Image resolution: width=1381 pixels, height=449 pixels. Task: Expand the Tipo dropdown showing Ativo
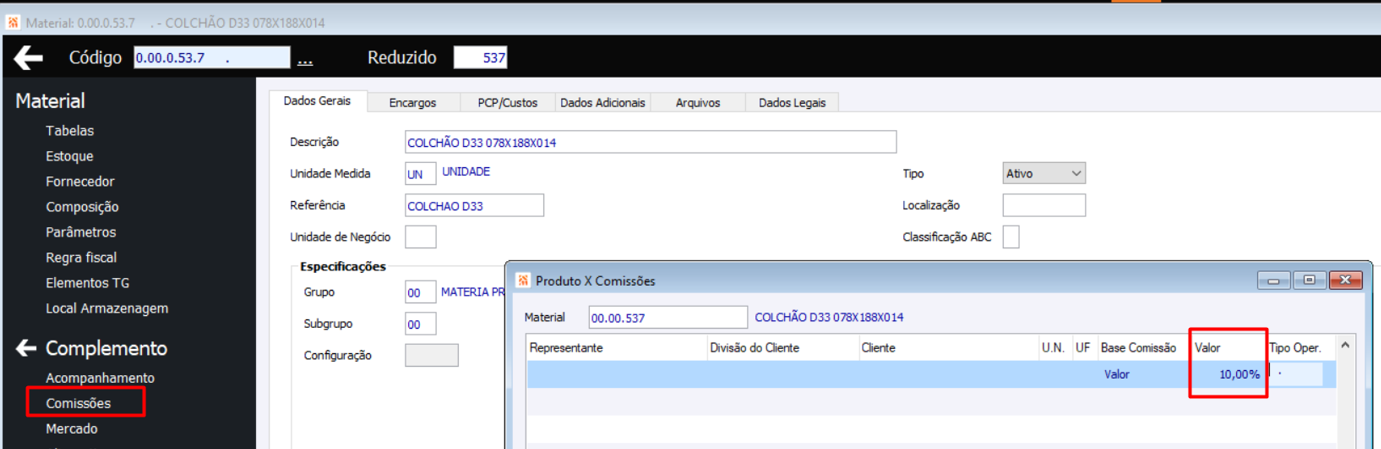1044,173
